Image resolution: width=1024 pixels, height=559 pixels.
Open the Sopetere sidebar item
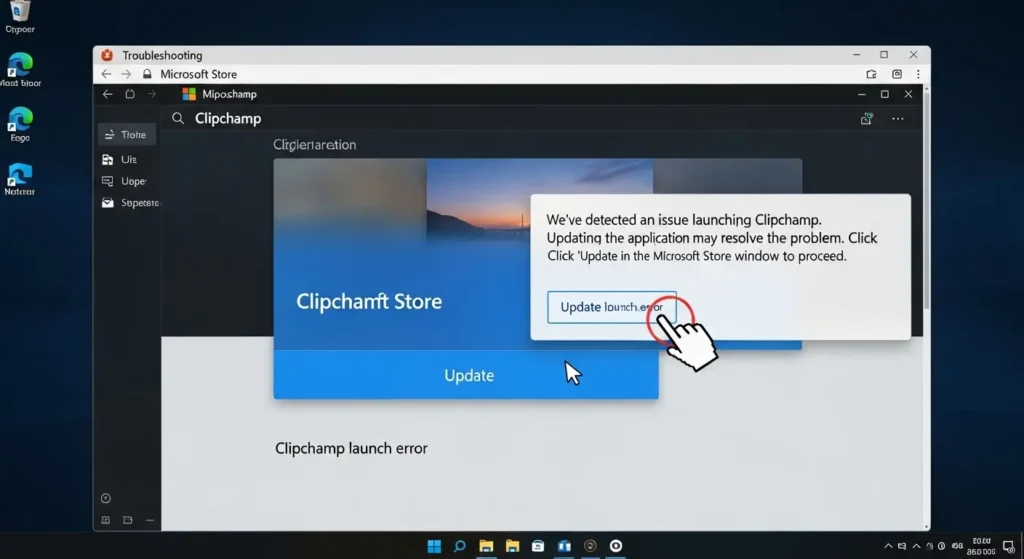point(128,202)
